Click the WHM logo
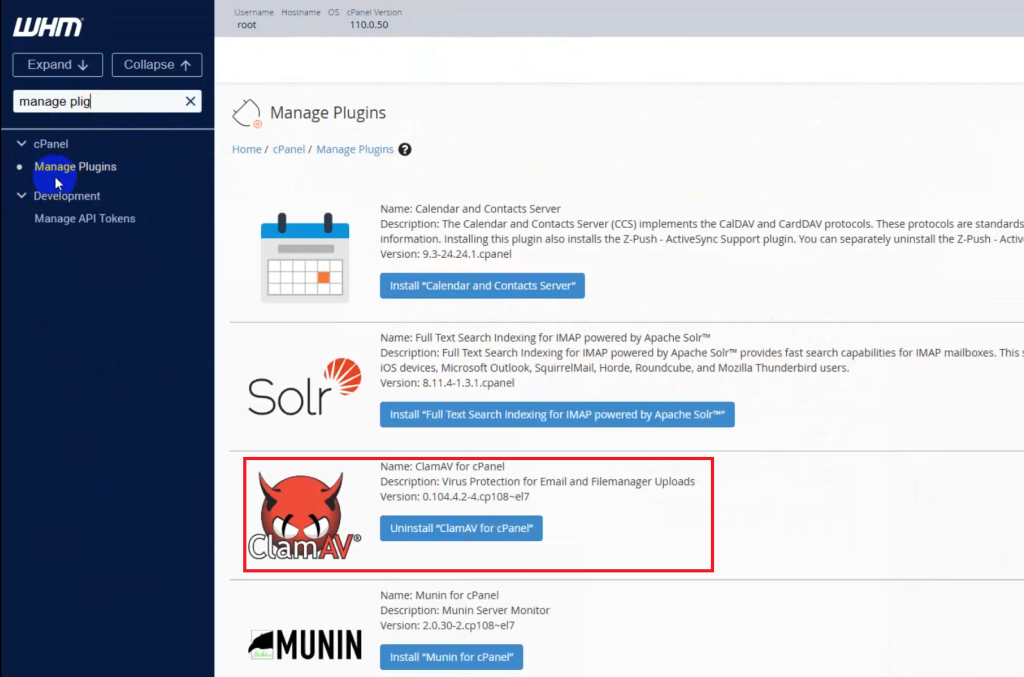 click(x=48, y=27)
